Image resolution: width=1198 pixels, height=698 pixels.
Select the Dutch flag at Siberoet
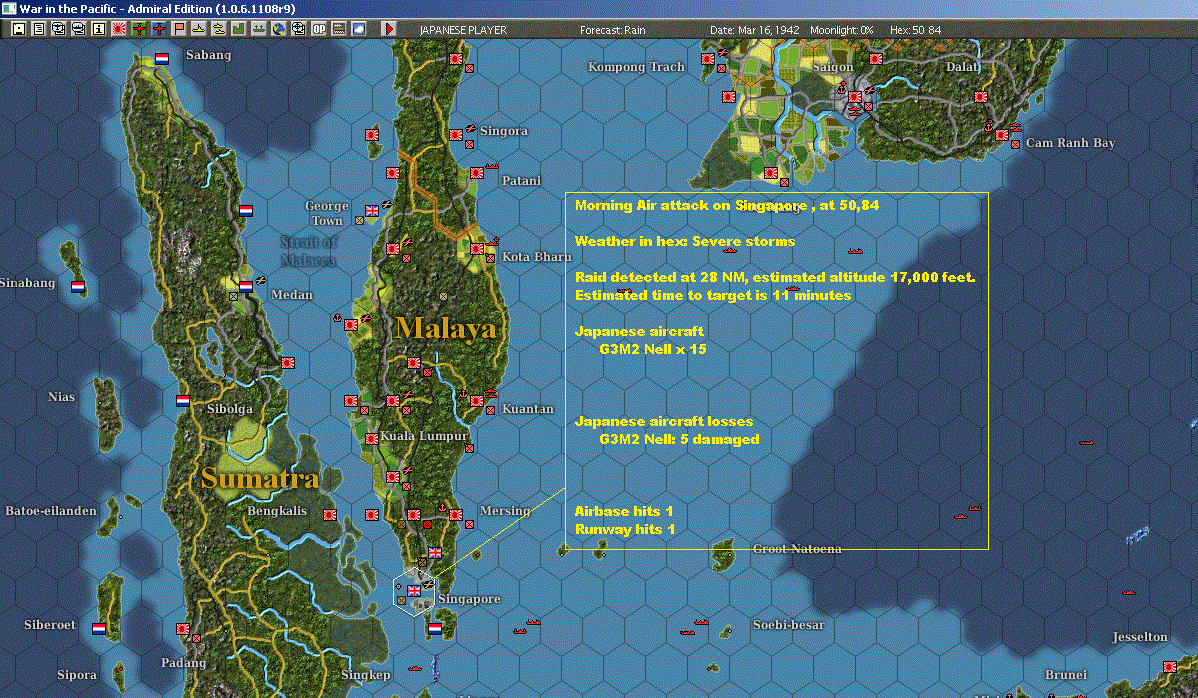(99, 629)
